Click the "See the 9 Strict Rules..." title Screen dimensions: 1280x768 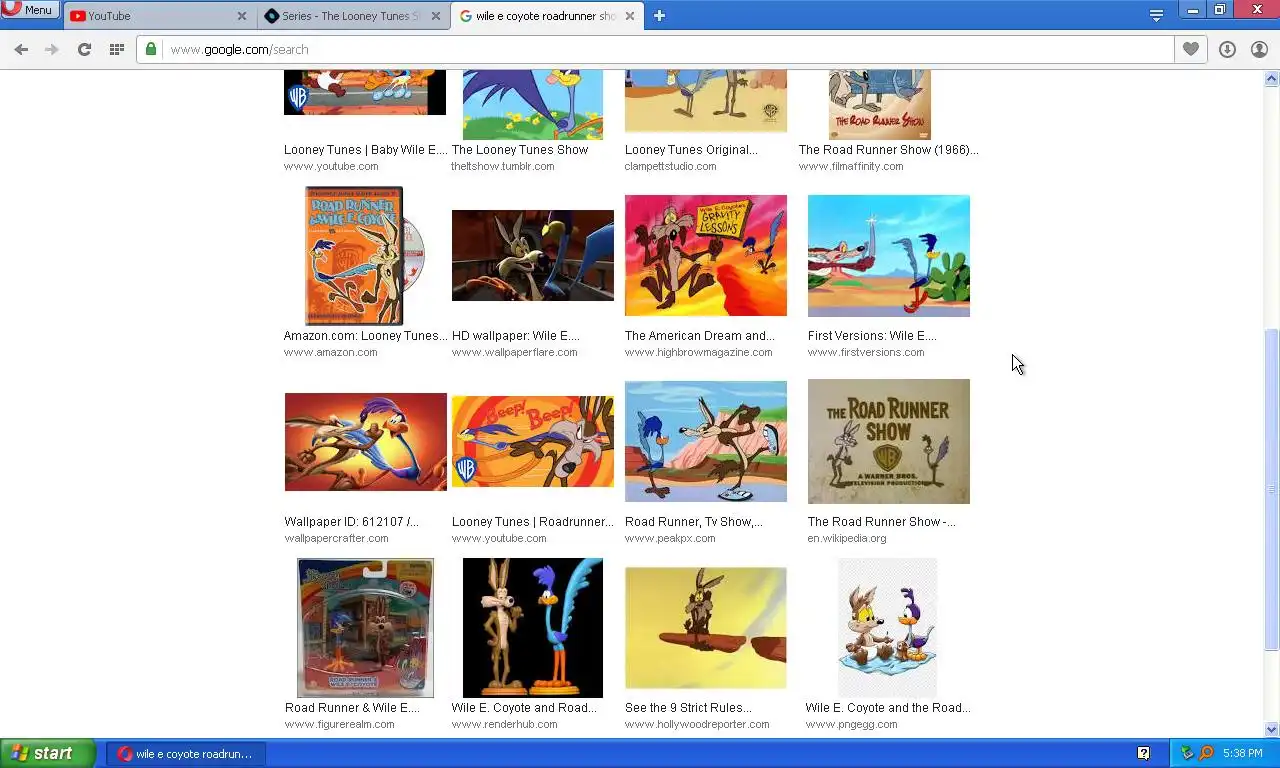[688, 708]
